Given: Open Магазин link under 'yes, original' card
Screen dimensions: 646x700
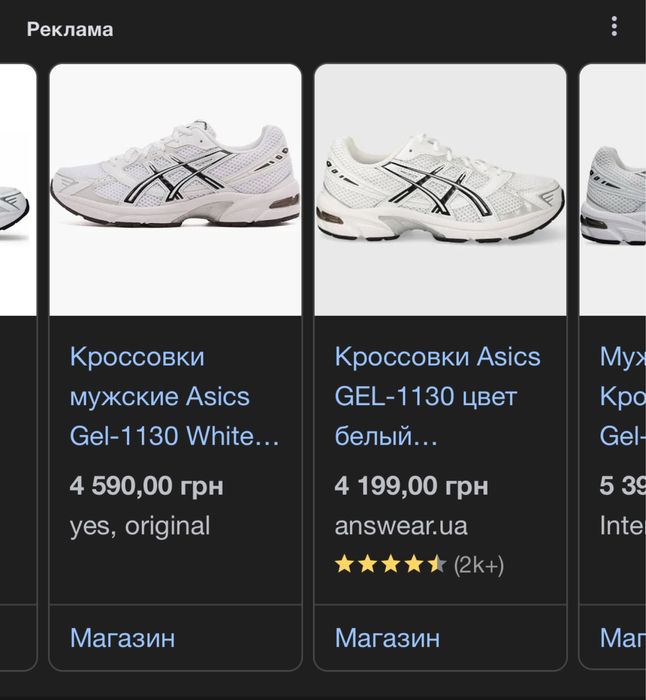Looking at the screenshot, I should click(x=122, y=637).
